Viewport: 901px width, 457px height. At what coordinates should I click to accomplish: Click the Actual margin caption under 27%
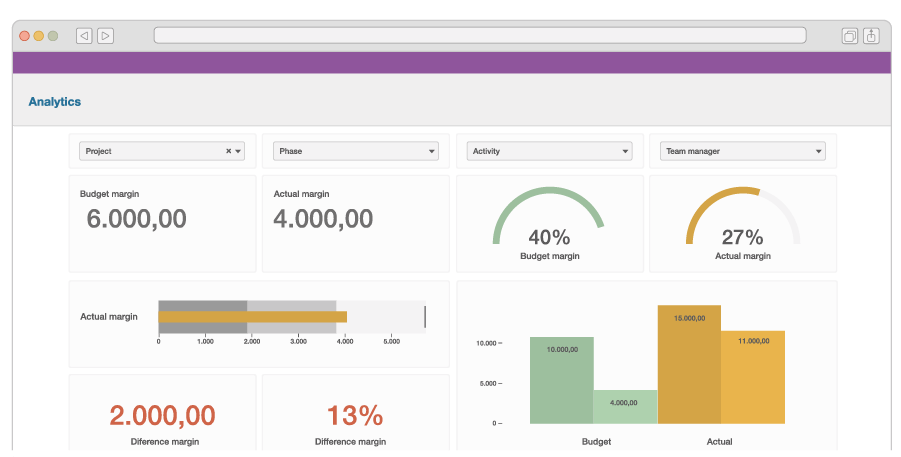(x=742, y=256)
